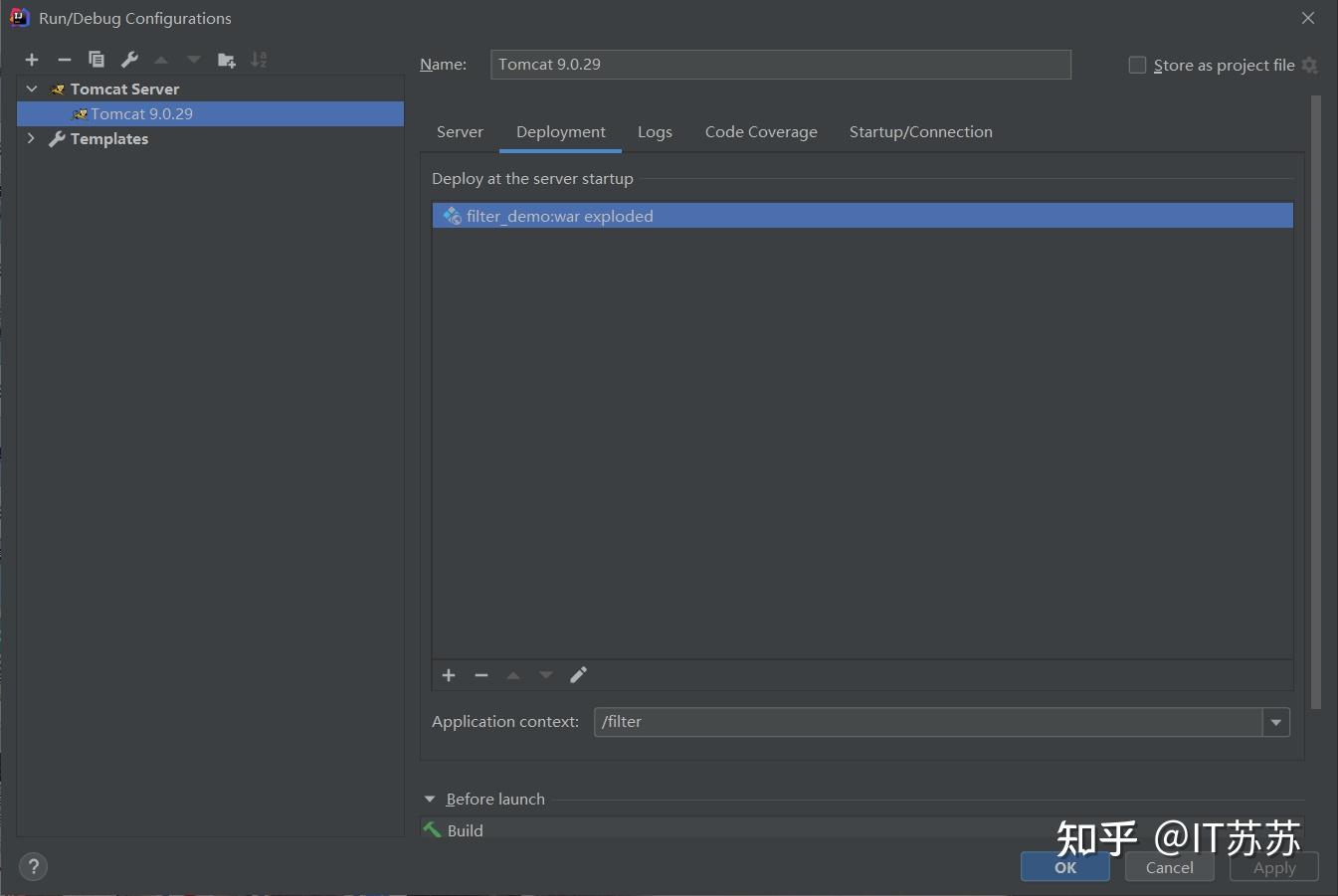Open the Startup/Connection tab

pos(921,132)
